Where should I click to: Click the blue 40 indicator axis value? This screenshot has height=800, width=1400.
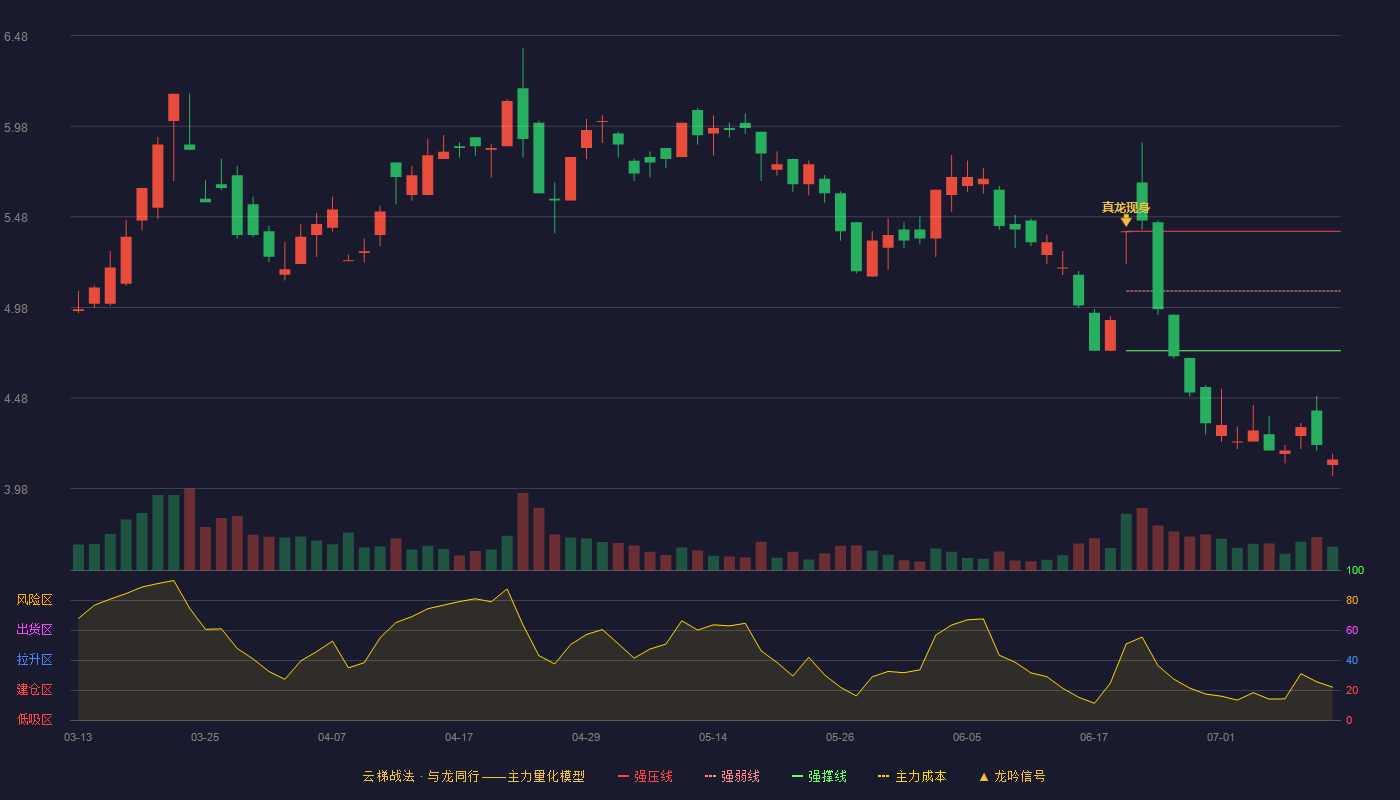click(x=1352, y=660)
